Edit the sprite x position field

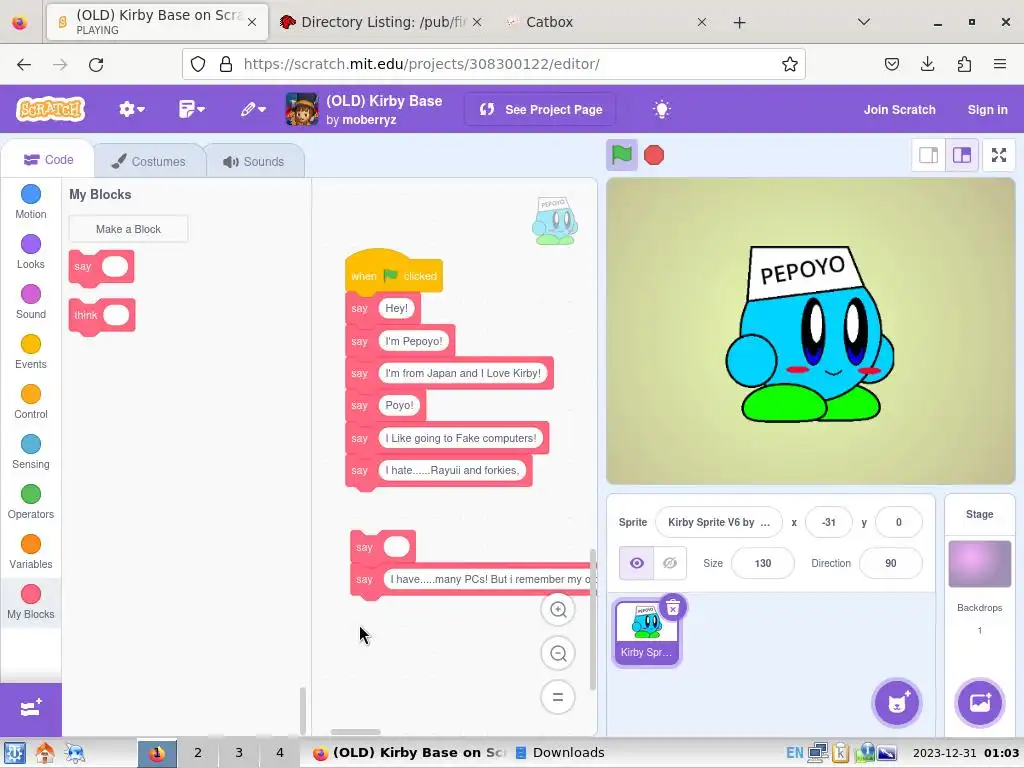829,522
